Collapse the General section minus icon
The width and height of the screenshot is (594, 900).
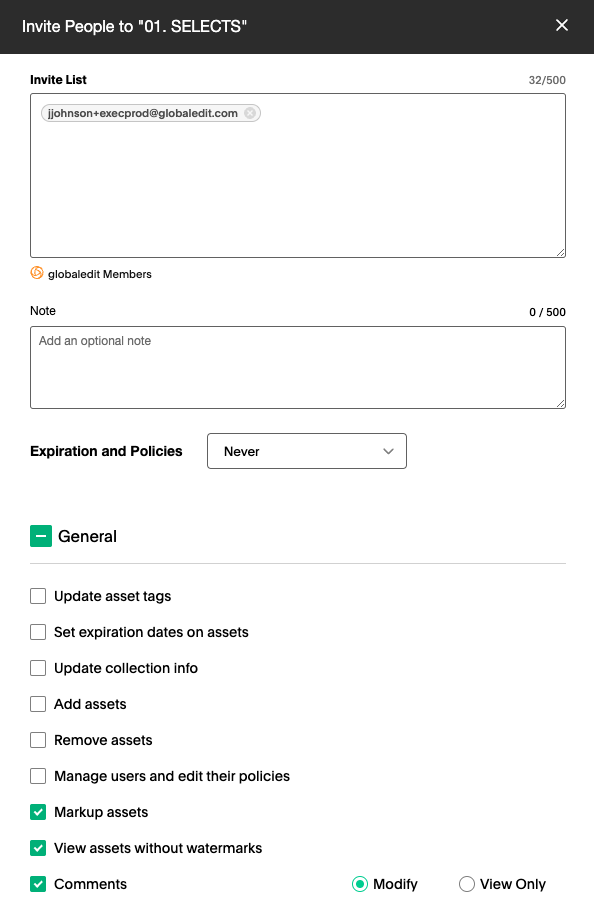41,536
